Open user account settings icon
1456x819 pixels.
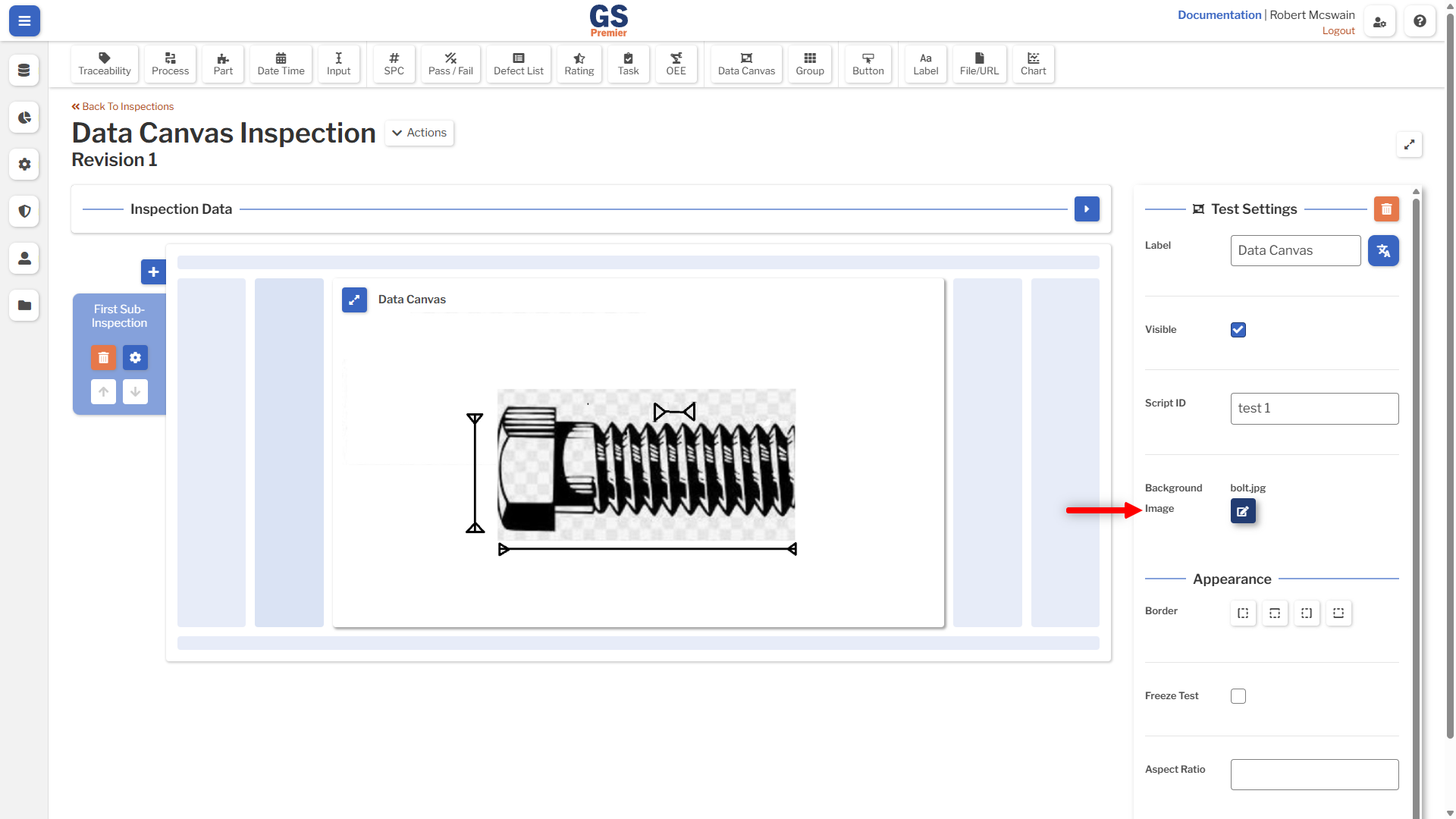(1379, 21)
